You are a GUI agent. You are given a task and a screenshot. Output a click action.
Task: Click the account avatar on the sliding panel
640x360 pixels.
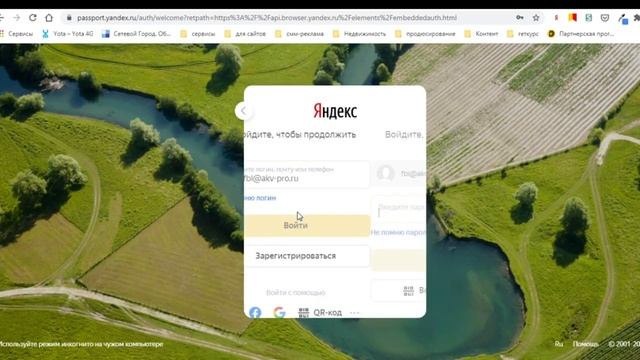coord(386,173)
